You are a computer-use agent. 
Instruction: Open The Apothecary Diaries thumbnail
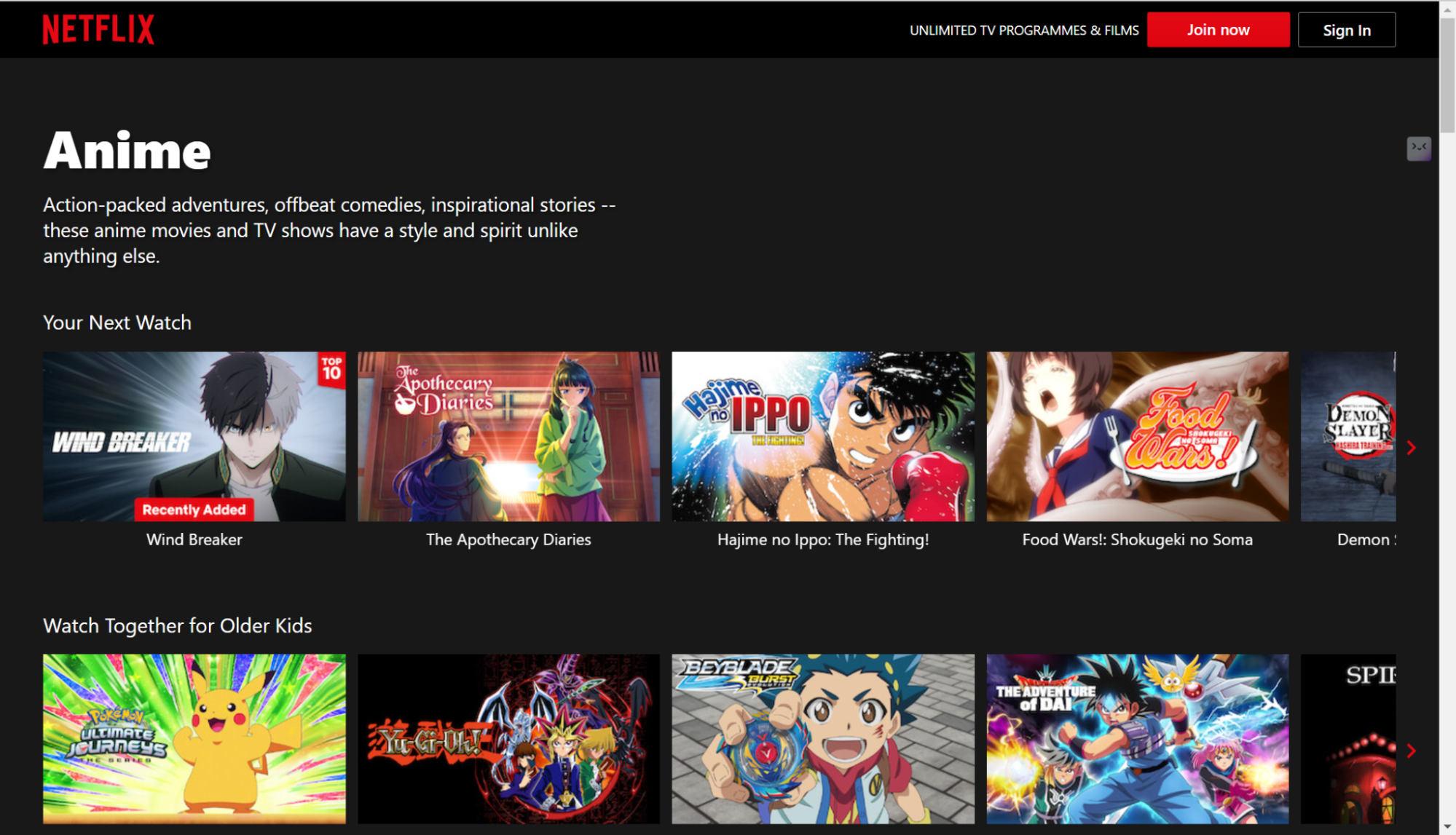pyautogui.click(x=508, y=436)
